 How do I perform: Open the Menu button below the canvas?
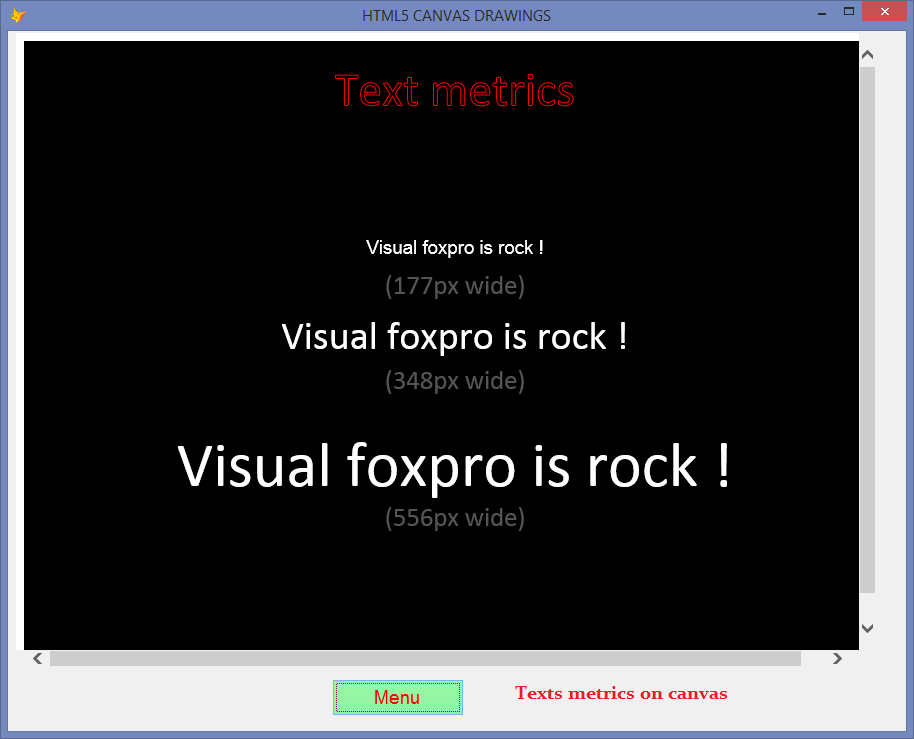[x=397, y=697]
